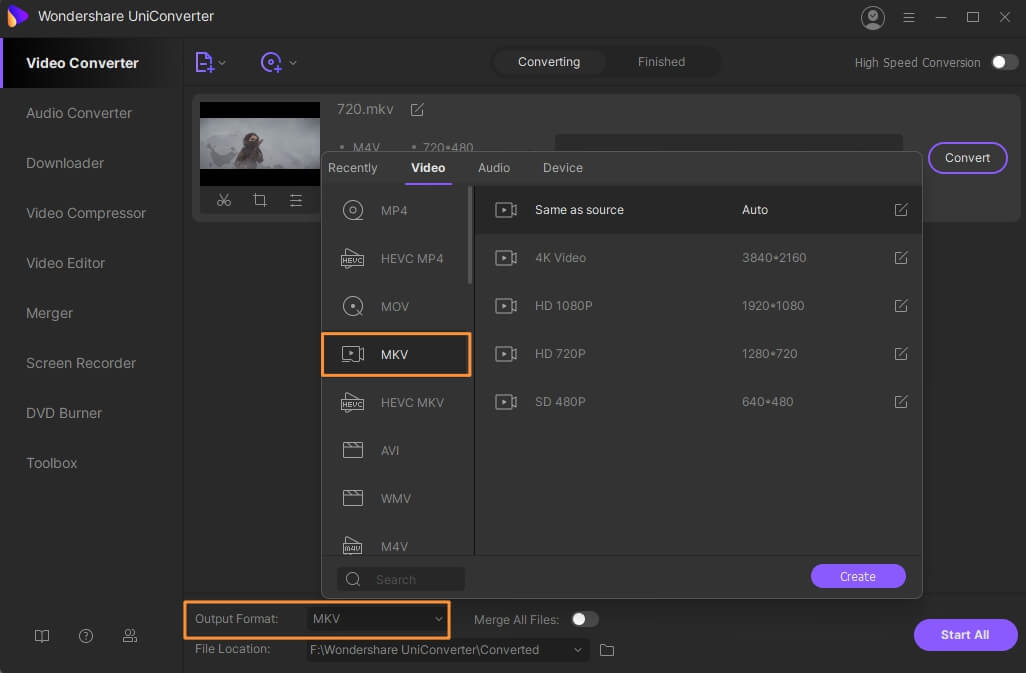Click the user account icon in title bar

(x=873, y=17)
